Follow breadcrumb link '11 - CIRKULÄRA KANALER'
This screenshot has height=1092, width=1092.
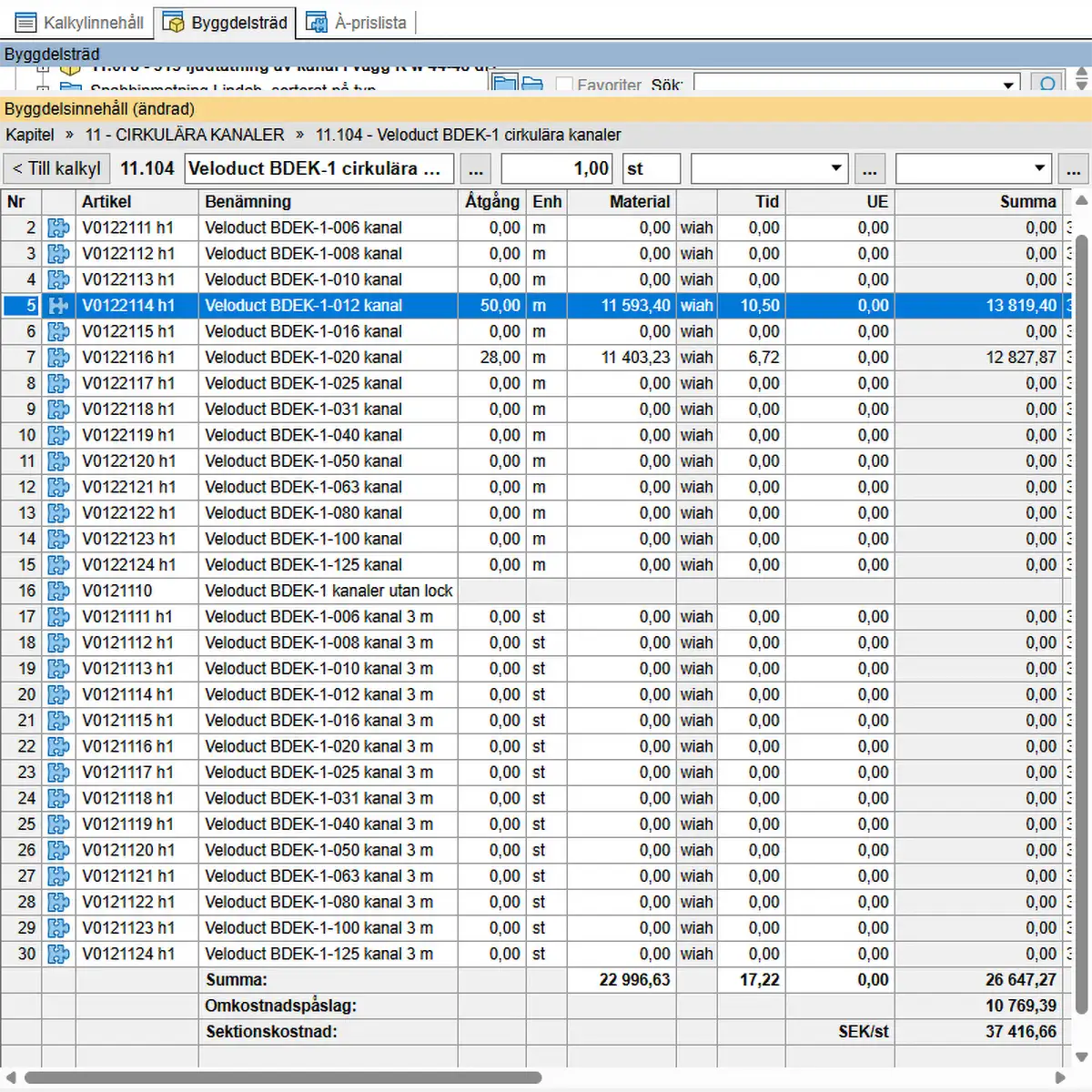tap(185, 135)
